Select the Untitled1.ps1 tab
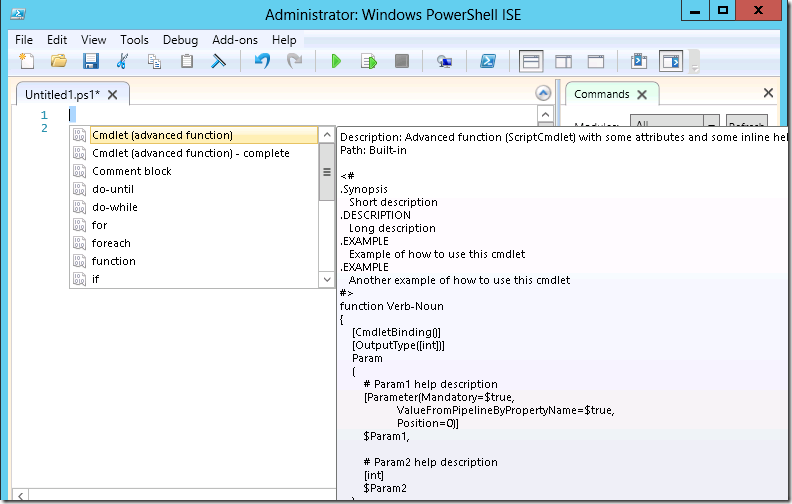Image resolution: width=792 pixels, height=504 pixels. point(63,94)
